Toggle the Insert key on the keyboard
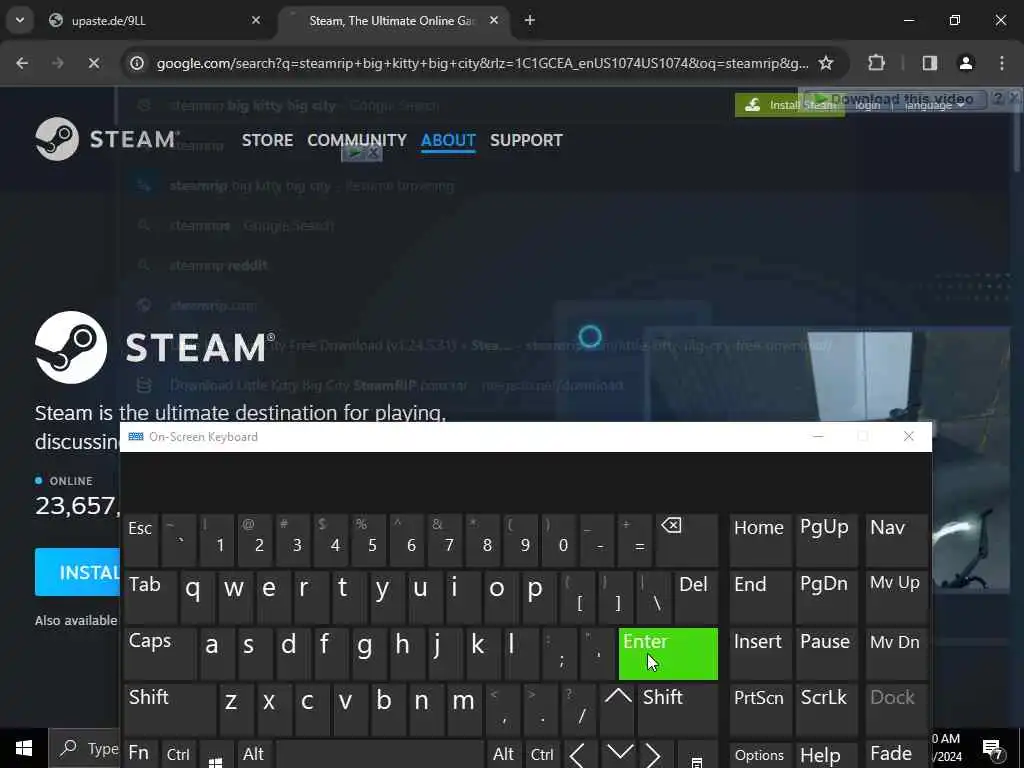The image size is (1024, 768). (760, 654)
